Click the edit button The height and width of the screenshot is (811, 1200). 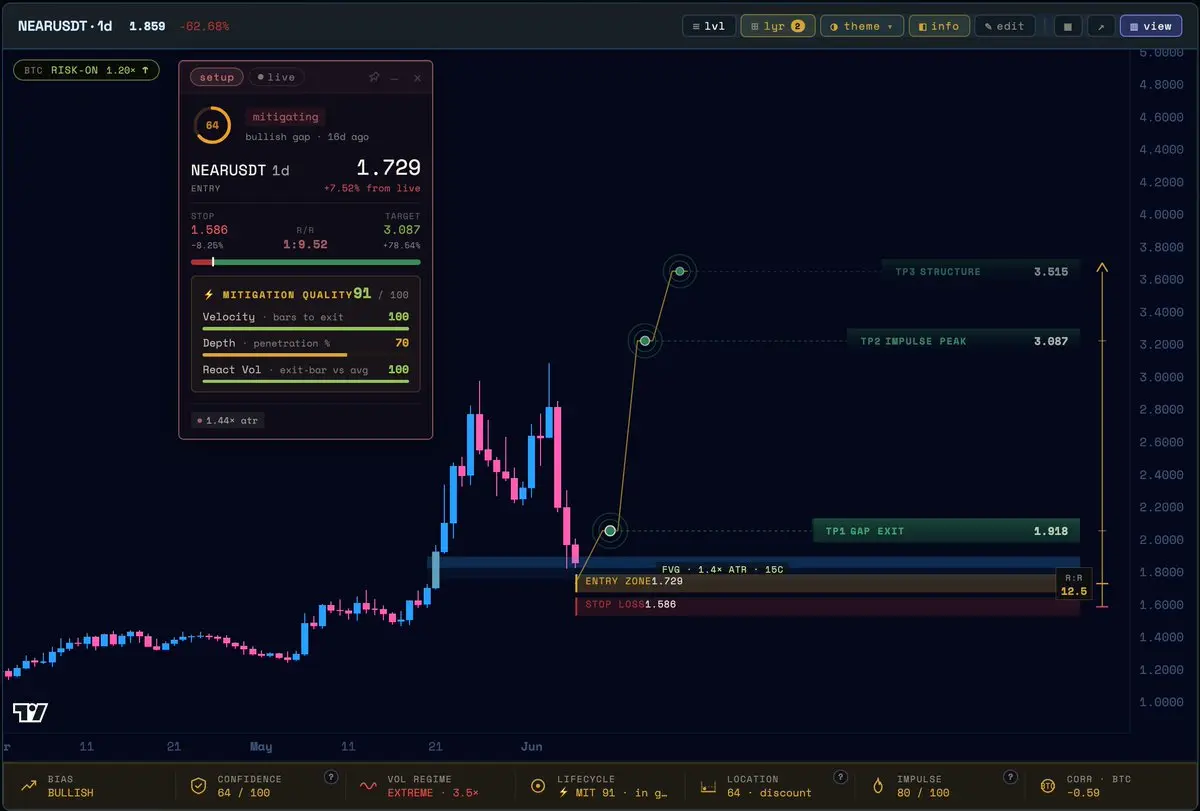pos(1004,26)
